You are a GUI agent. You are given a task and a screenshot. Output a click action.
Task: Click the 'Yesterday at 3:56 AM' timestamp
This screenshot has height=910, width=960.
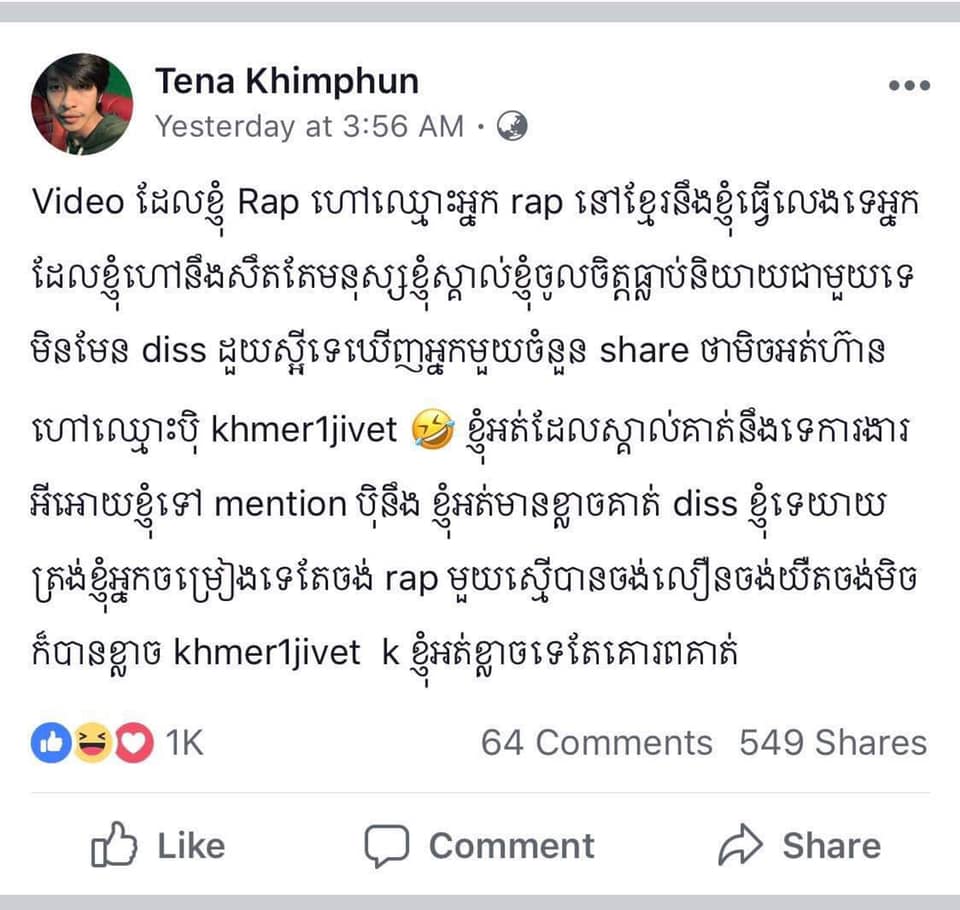point(310,126)
